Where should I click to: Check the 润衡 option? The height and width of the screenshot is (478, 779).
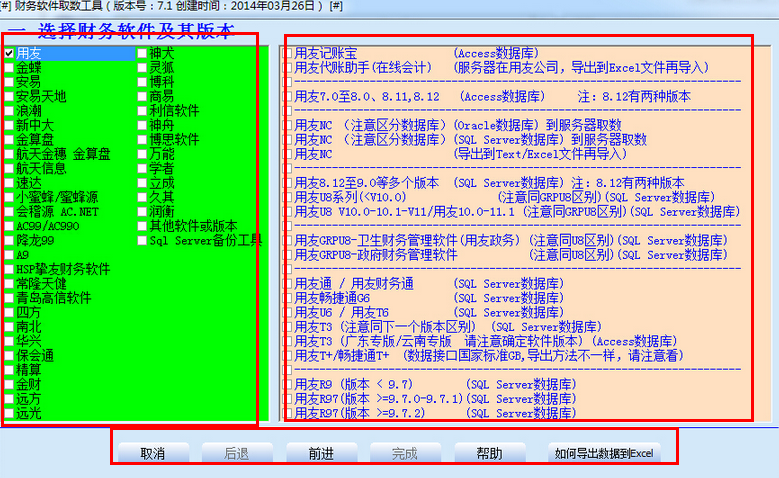point(142,212)
